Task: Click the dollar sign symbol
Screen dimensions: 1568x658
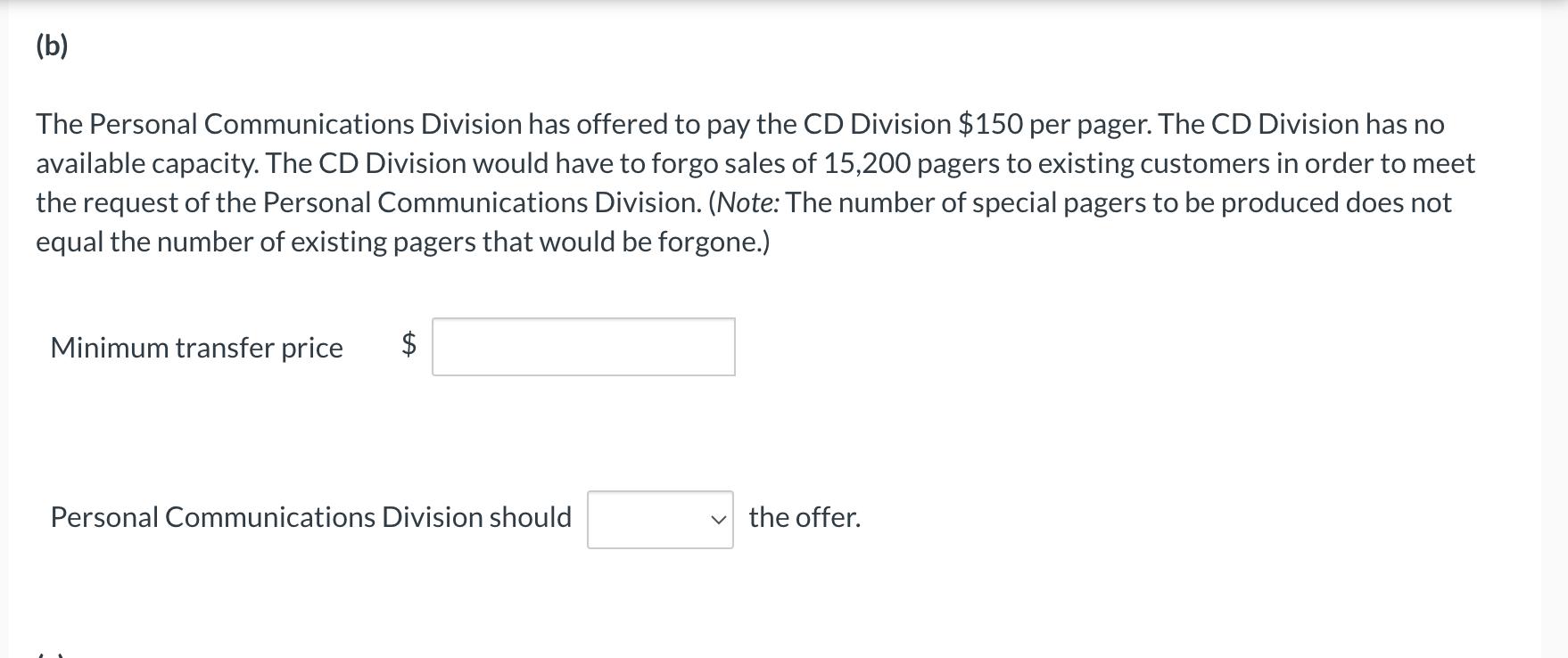Action: 407,347
